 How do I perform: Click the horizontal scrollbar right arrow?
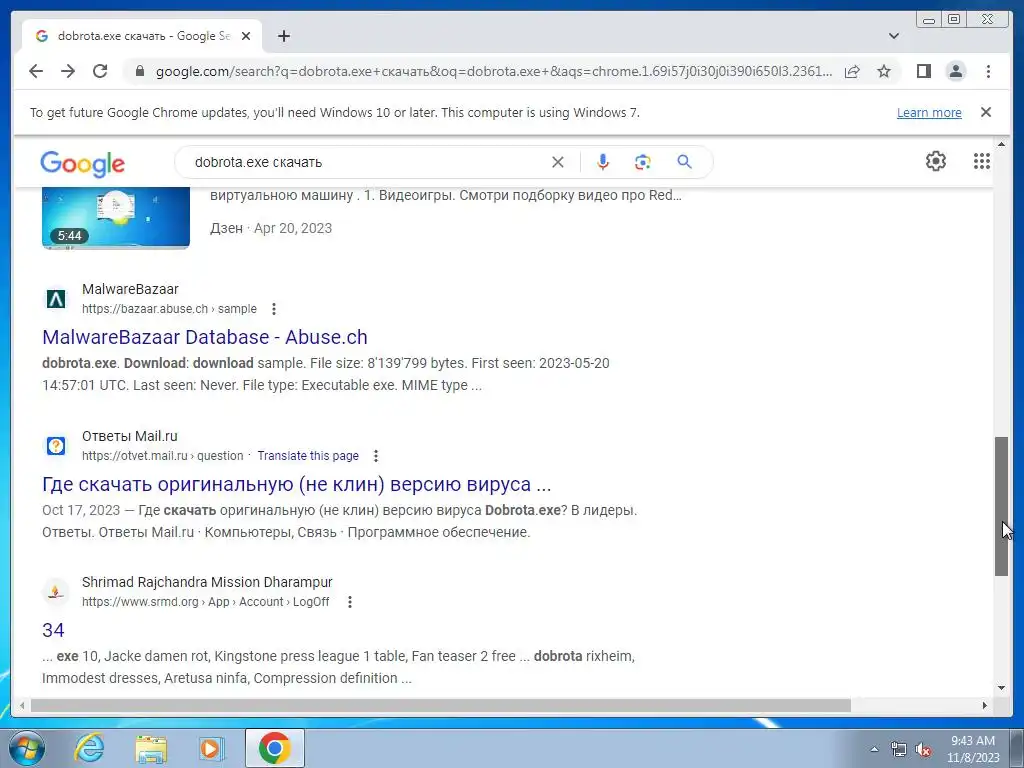click(x=985, y=706)
